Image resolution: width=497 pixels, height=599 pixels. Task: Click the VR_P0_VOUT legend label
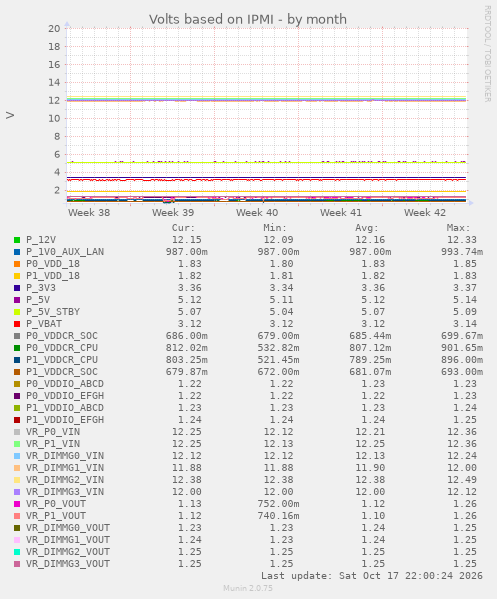[56, 504]
